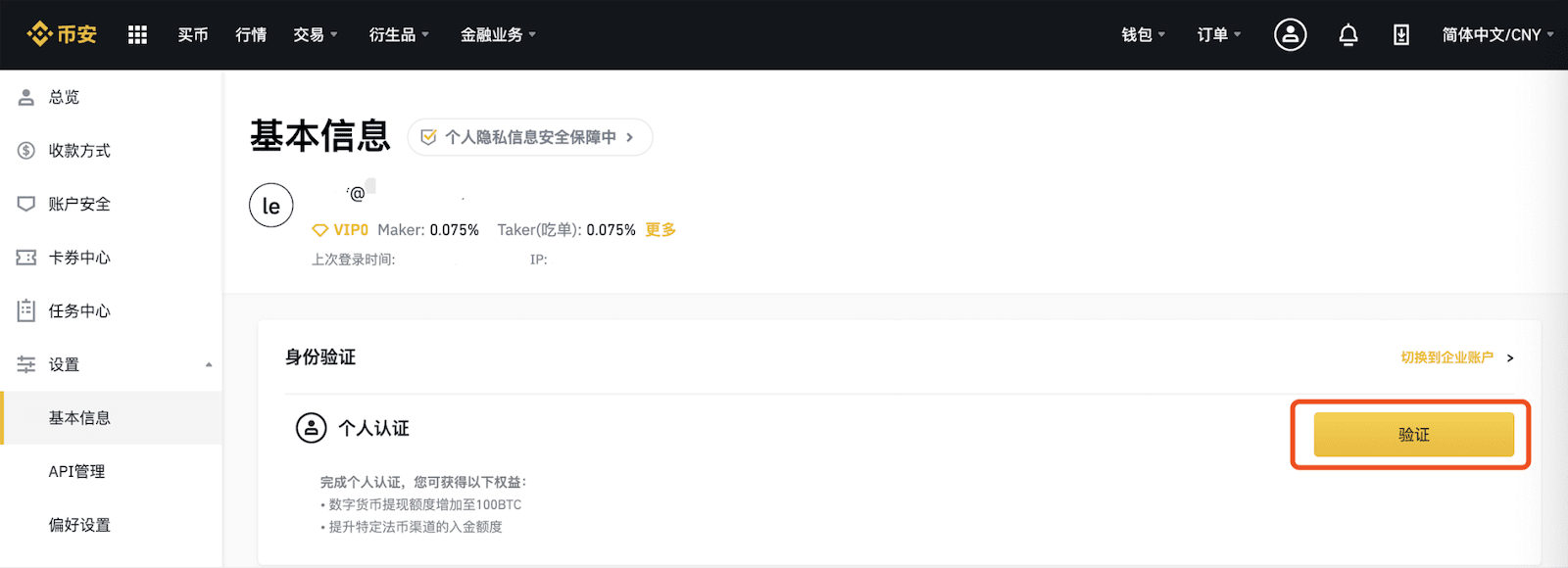Screen dimensions: 1568x568
Task: Open the 个人隐私信息安全保障中 badge
Action: point(530,137)
